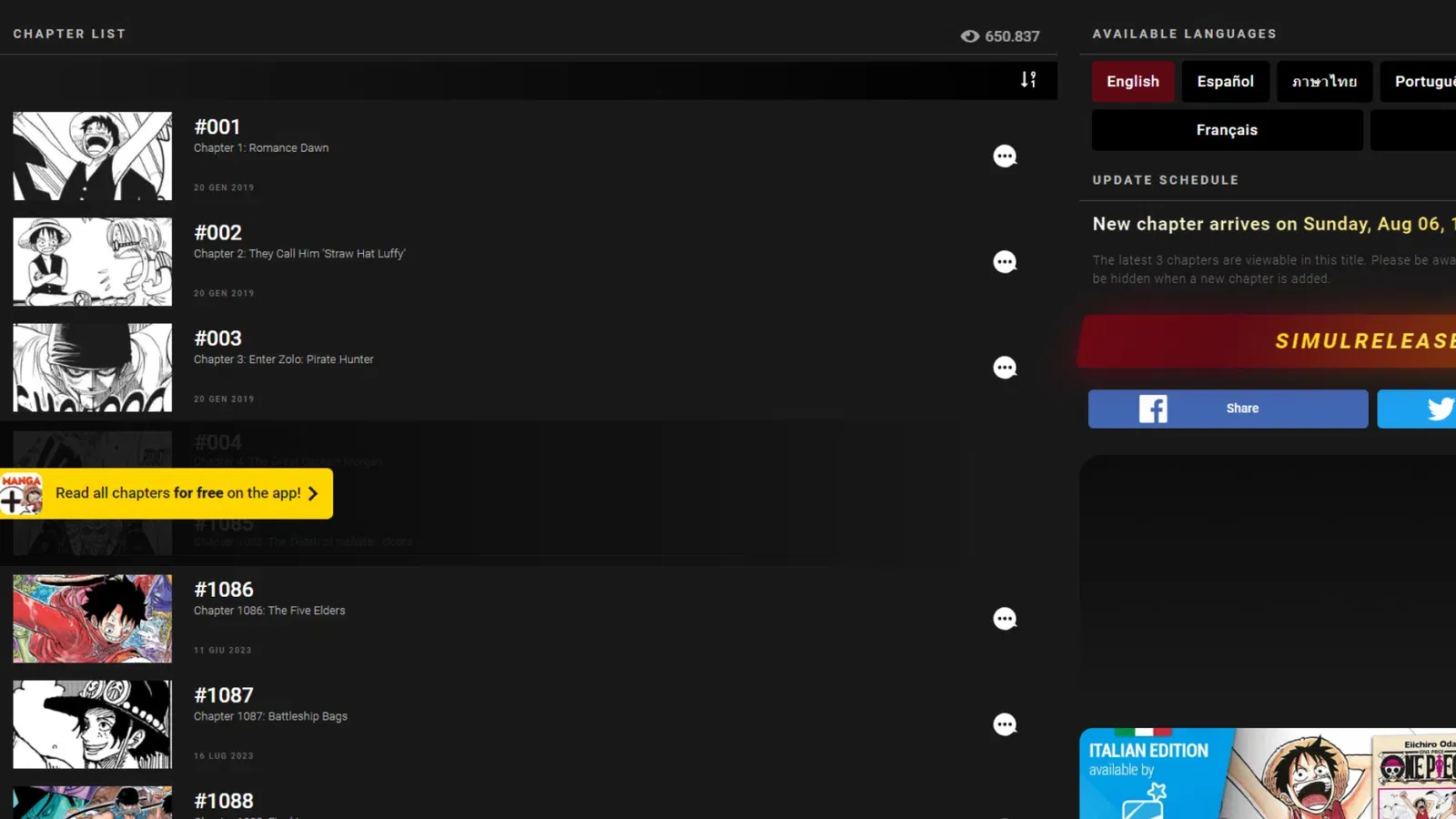Click the '#003' chapter number
The width and height of the screenshot is (1456, 819).
[x=217, y=338]
